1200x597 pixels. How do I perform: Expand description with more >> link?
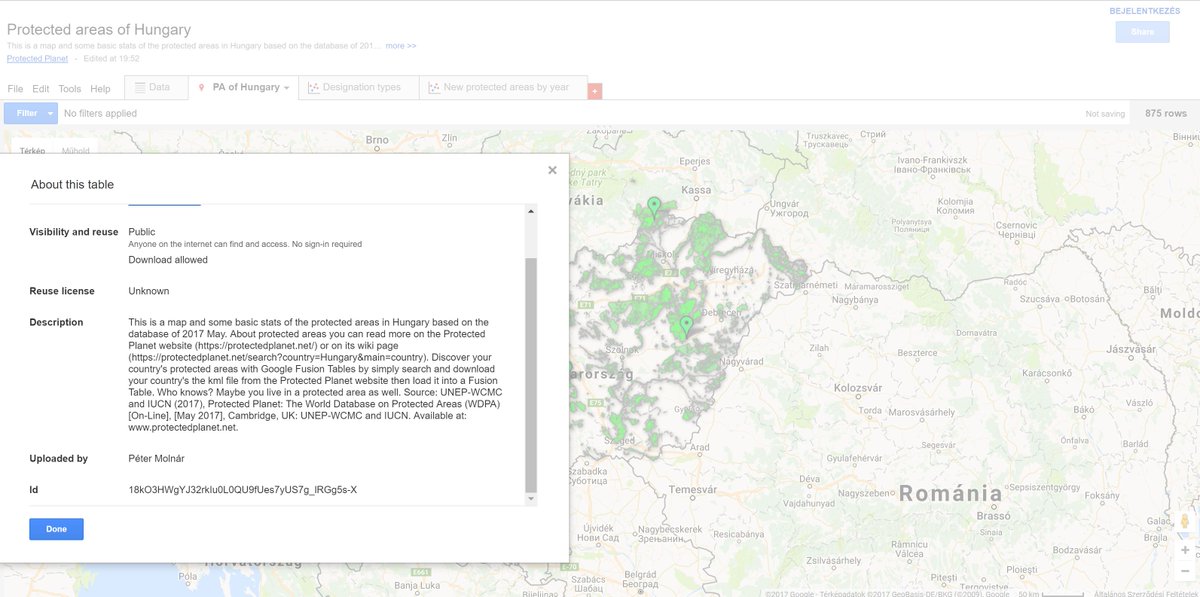pyautogui.click(x=401, y=46)
